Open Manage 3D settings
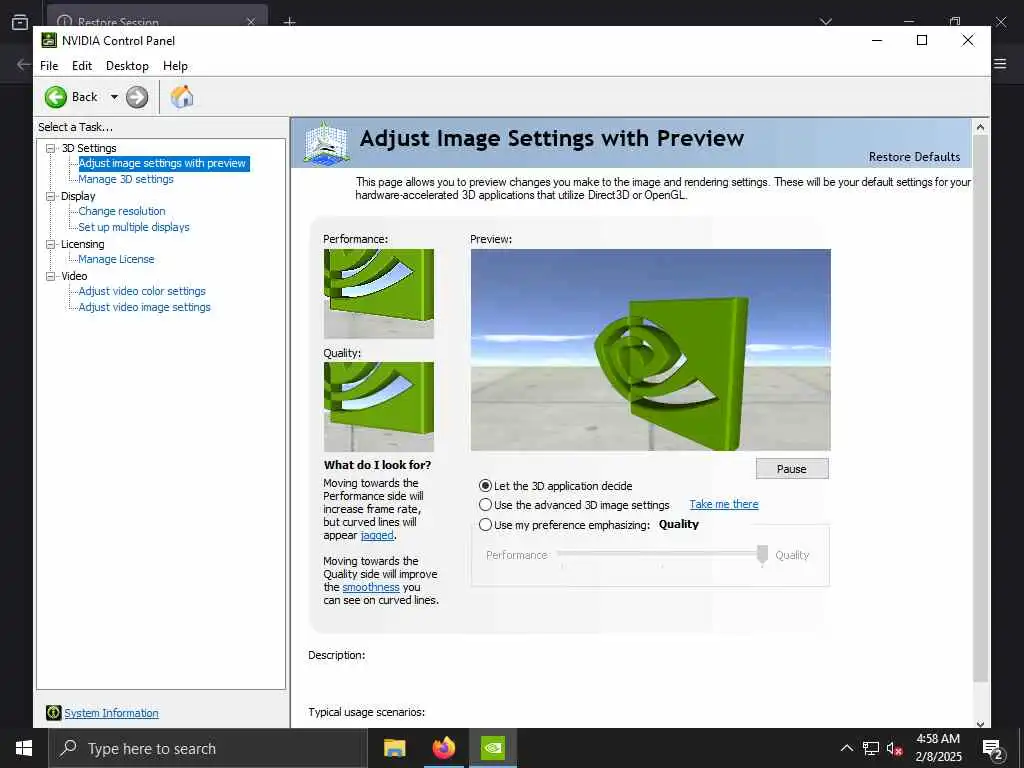 pos(126,179)
